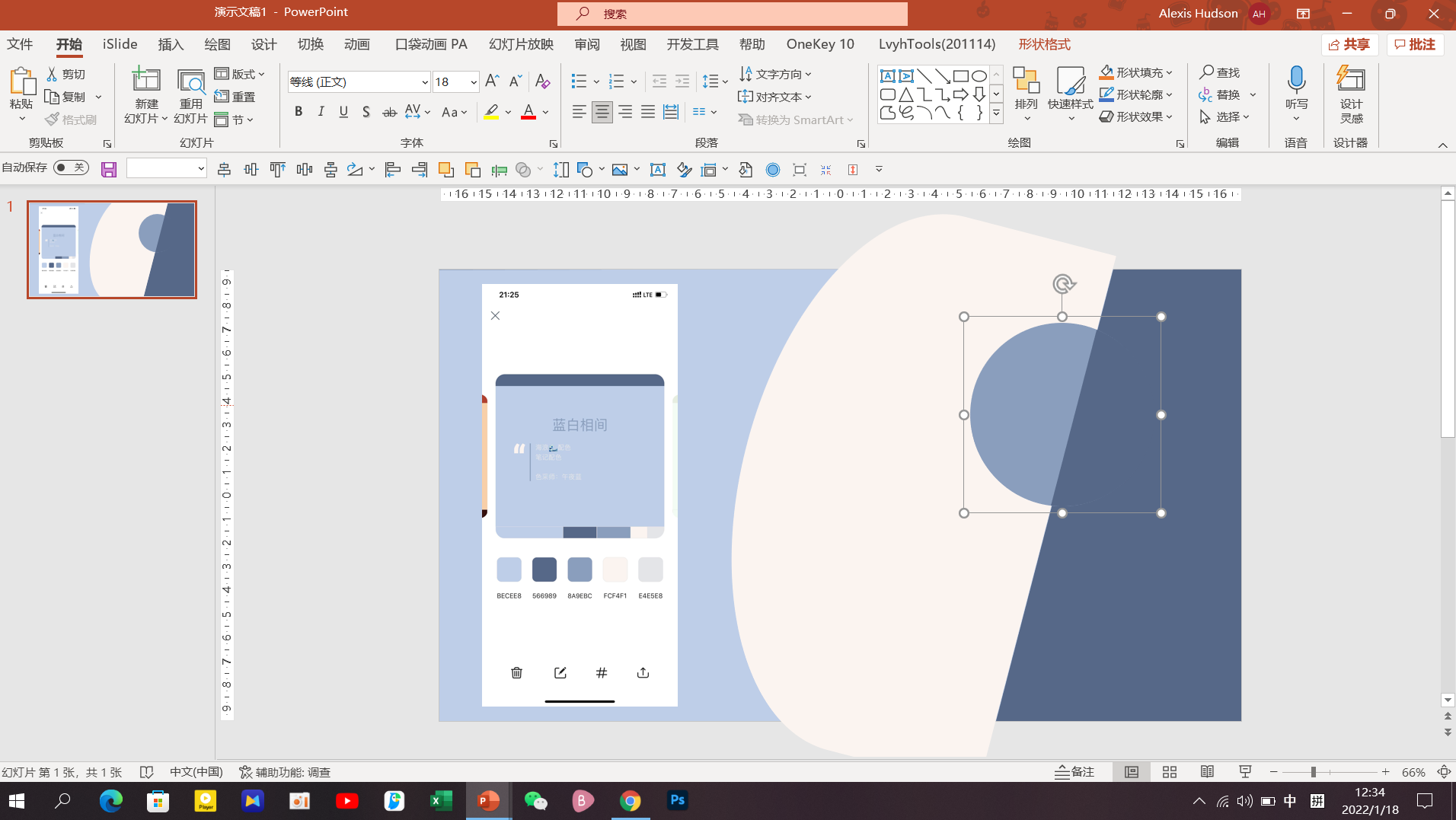Toggle Bold text formatting
The height and width of the screenshot is (820, 1456).
(x=299, y=112)
